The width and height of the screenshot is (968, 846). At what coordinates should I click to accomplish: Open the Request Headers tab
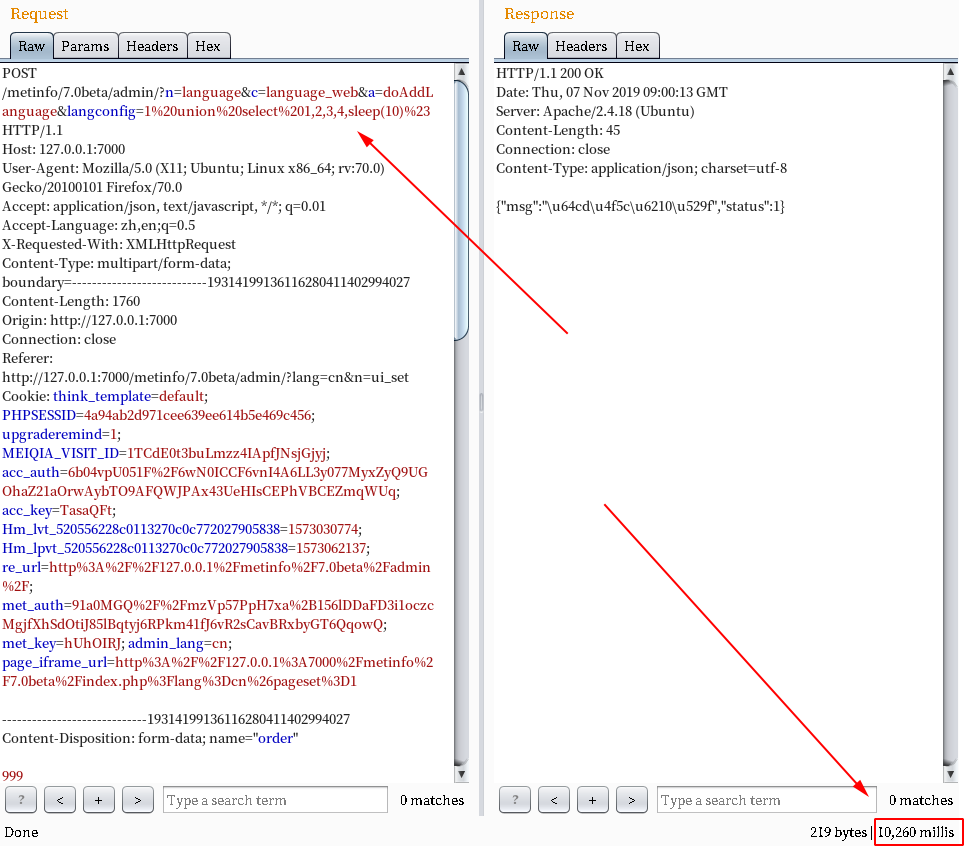[152, 46]
